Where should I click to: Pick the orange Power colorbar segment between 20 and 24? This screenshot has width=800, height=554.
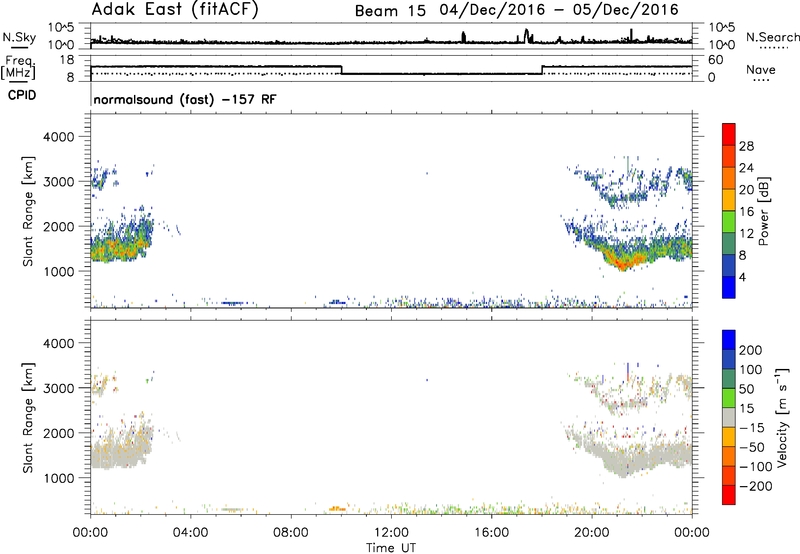729,178
